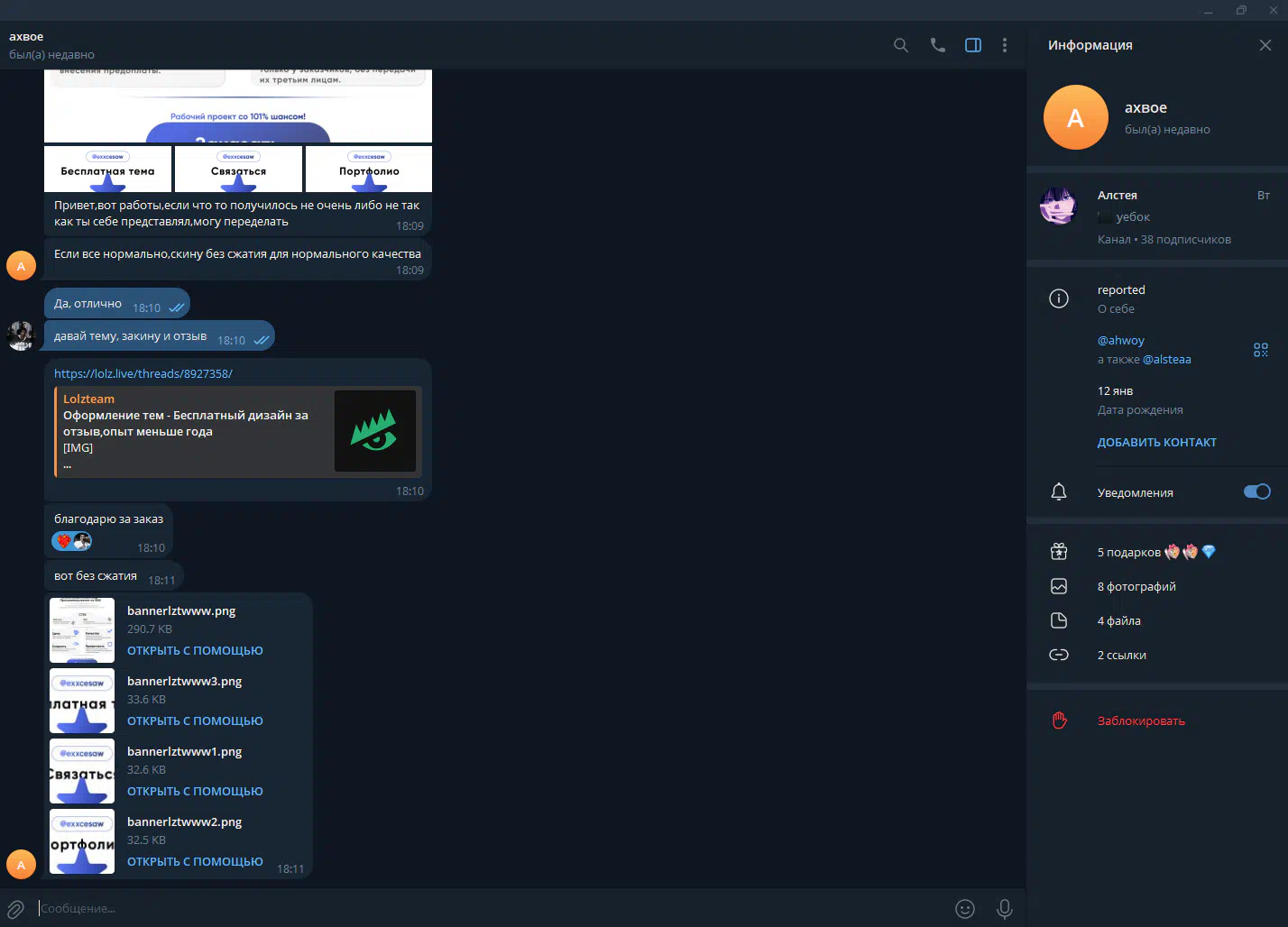The height and width of the screenshot is (927, 1288).
Task: Open the gifts icon
Action: (x=1059, y=551)
